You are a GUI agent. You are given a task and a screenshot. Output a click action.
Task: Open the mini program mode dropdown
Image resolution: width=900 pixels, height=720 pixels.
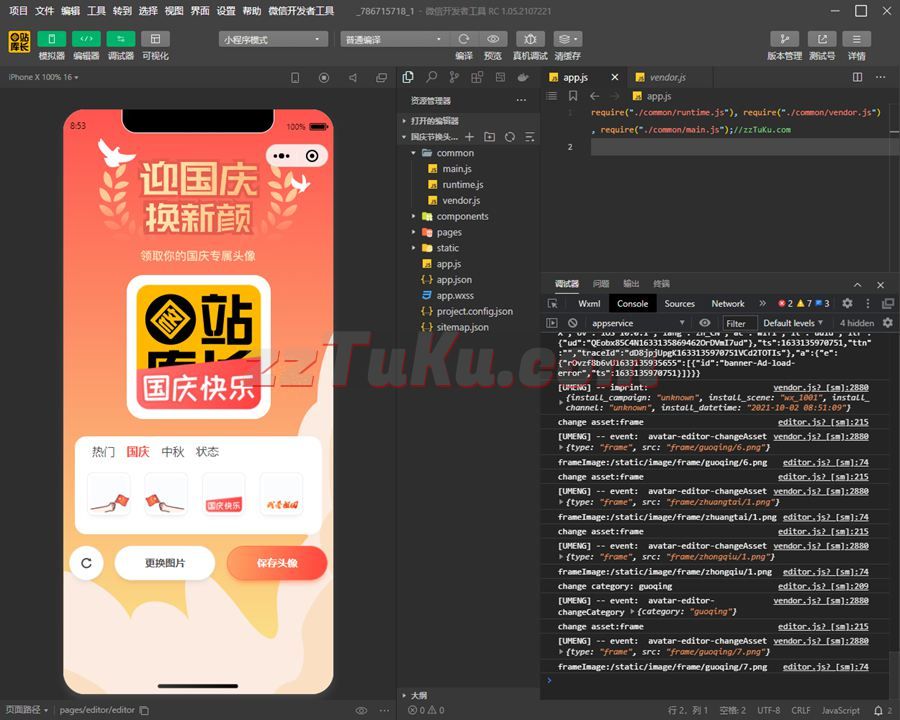pos(273,39)
